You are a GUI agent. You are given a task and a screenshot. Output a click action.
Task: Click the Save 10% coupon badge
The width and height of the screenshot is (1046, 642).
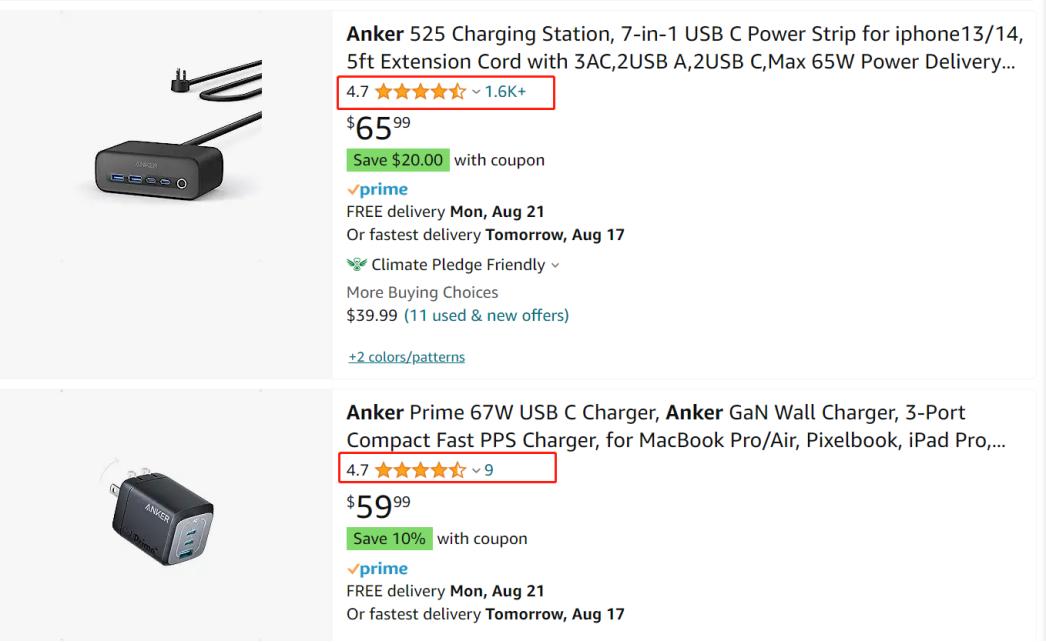coord(389,538)
